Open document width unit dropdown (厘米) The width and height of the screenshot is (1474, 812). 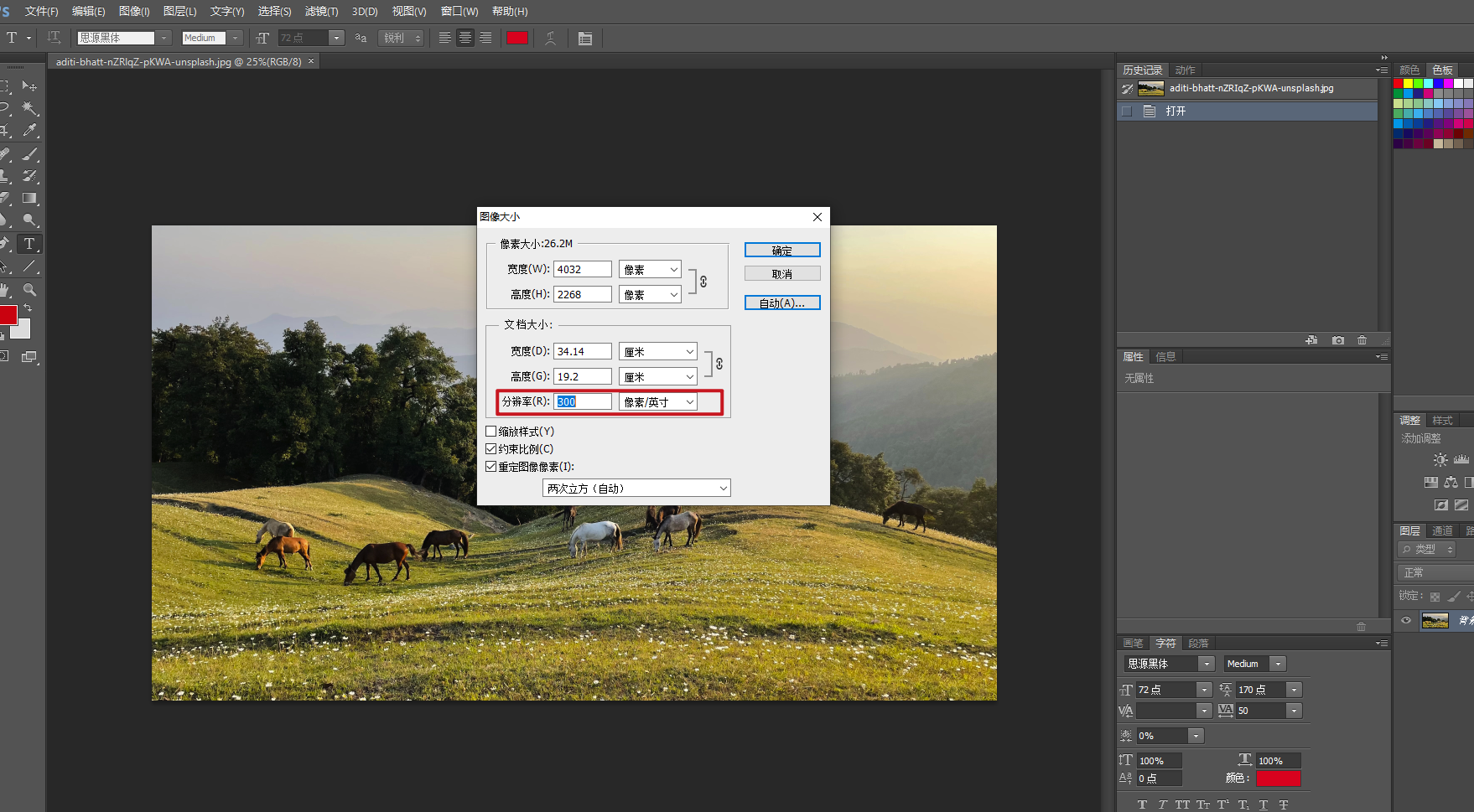(x=658, y=352)
